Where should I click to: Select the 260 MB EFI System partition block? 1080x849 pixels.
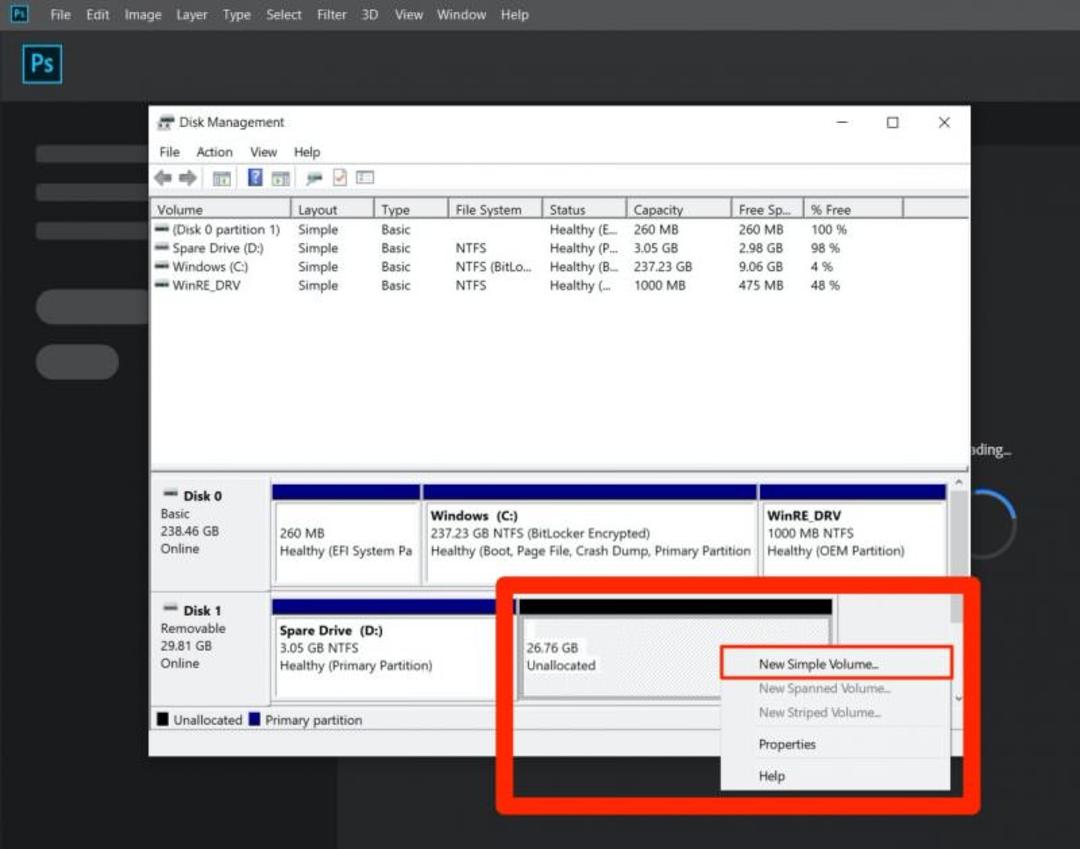coord(346,535)
